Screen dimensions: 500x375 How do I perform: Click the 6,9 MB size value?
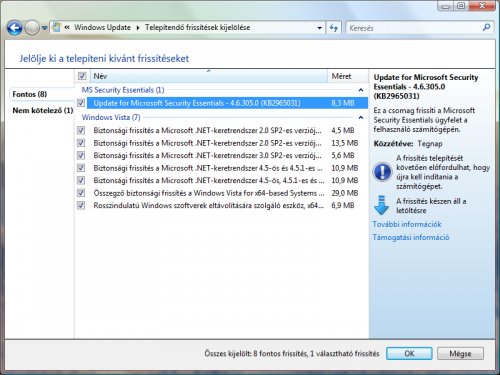click(343, 205)
